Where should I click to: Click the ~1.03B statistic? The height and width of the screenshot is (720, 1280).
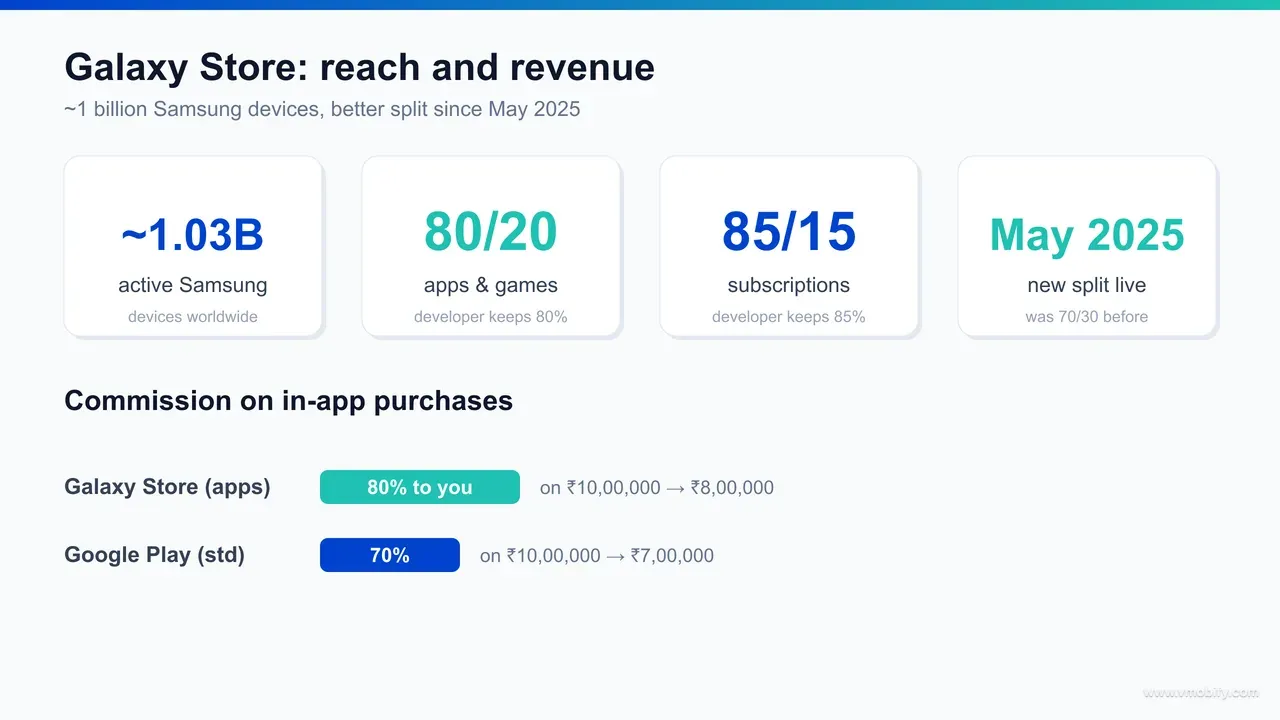click(x=193, y=235)
